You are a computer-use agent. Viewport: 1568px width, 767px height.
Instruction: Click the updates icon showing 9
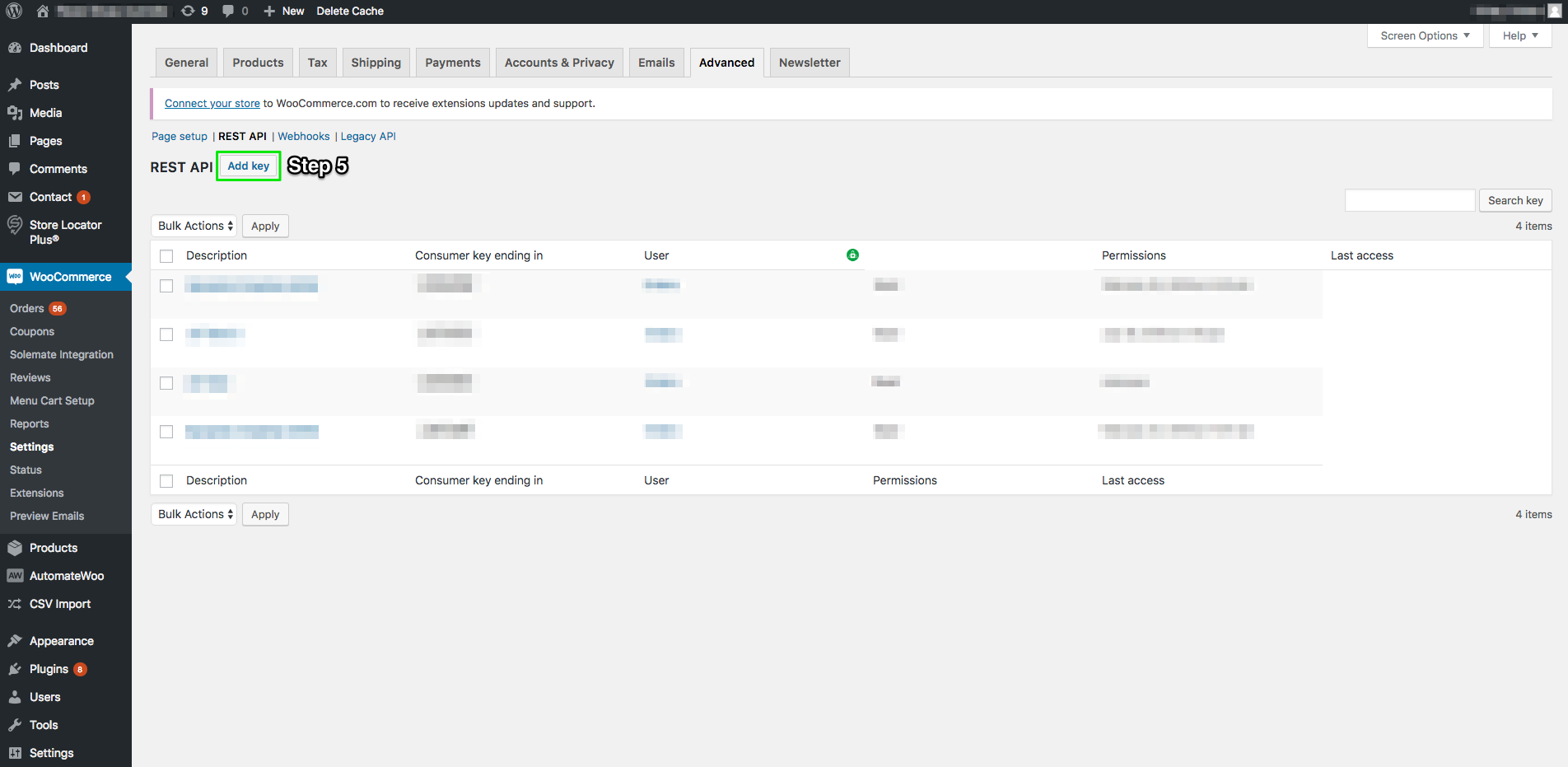click(188, 11)
